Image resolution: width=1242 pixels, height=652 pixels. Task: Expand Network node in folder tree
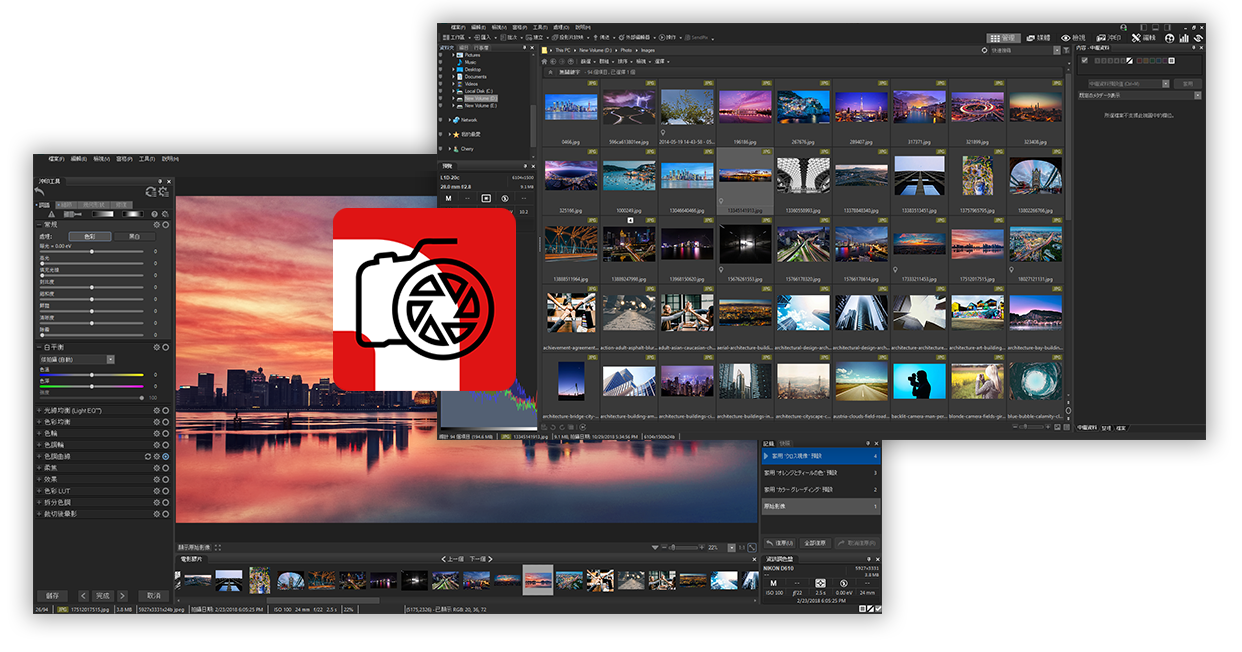[x=452, y=120]
